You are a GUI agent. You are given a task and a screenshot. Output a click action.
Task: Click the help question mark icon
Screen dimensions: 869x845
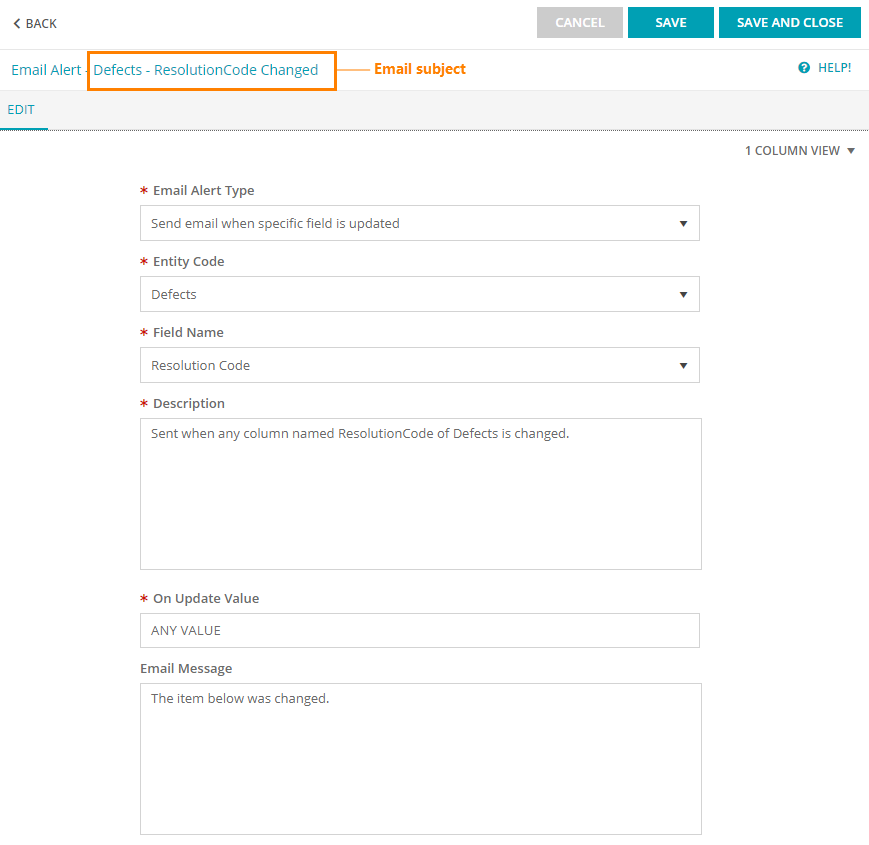pyautogui.click(x=804, y=68)
